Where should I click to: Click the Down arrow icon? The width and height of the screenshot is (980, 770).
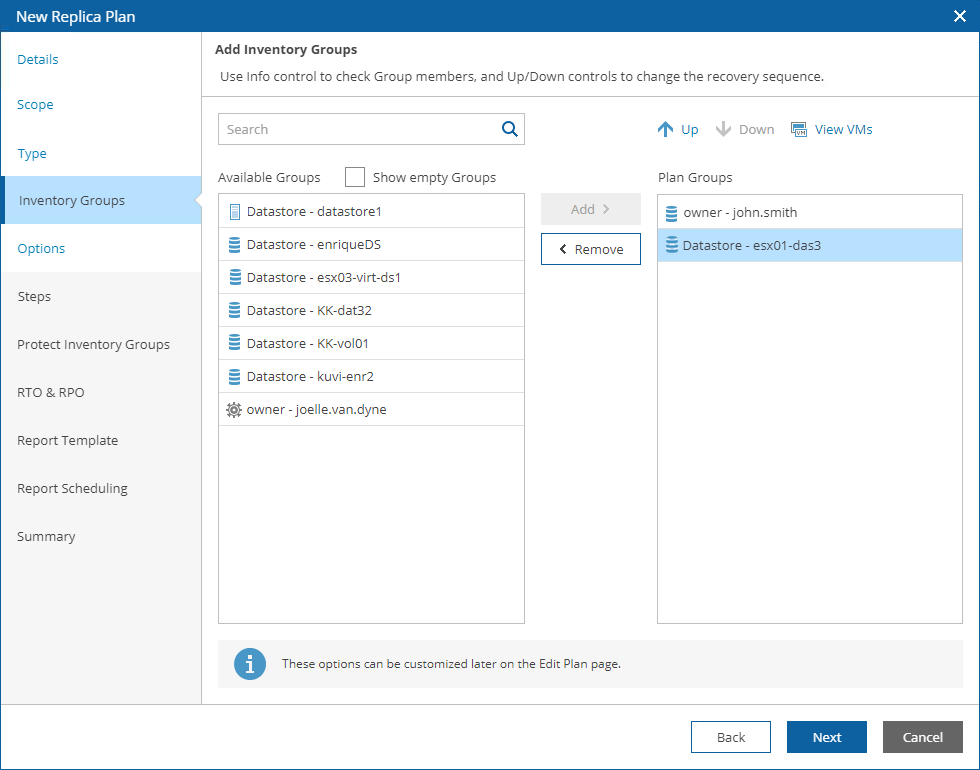724,129
